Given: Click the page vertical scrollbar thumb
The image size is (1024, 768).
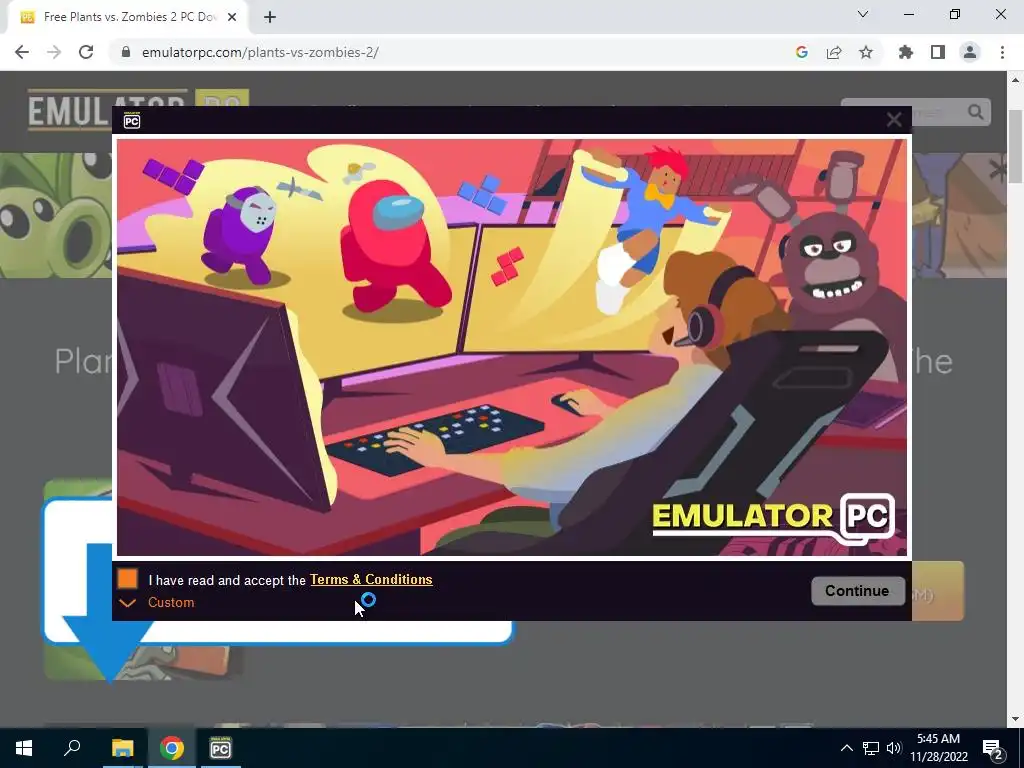Looking at the screenshot, I should pos(1015,147).
